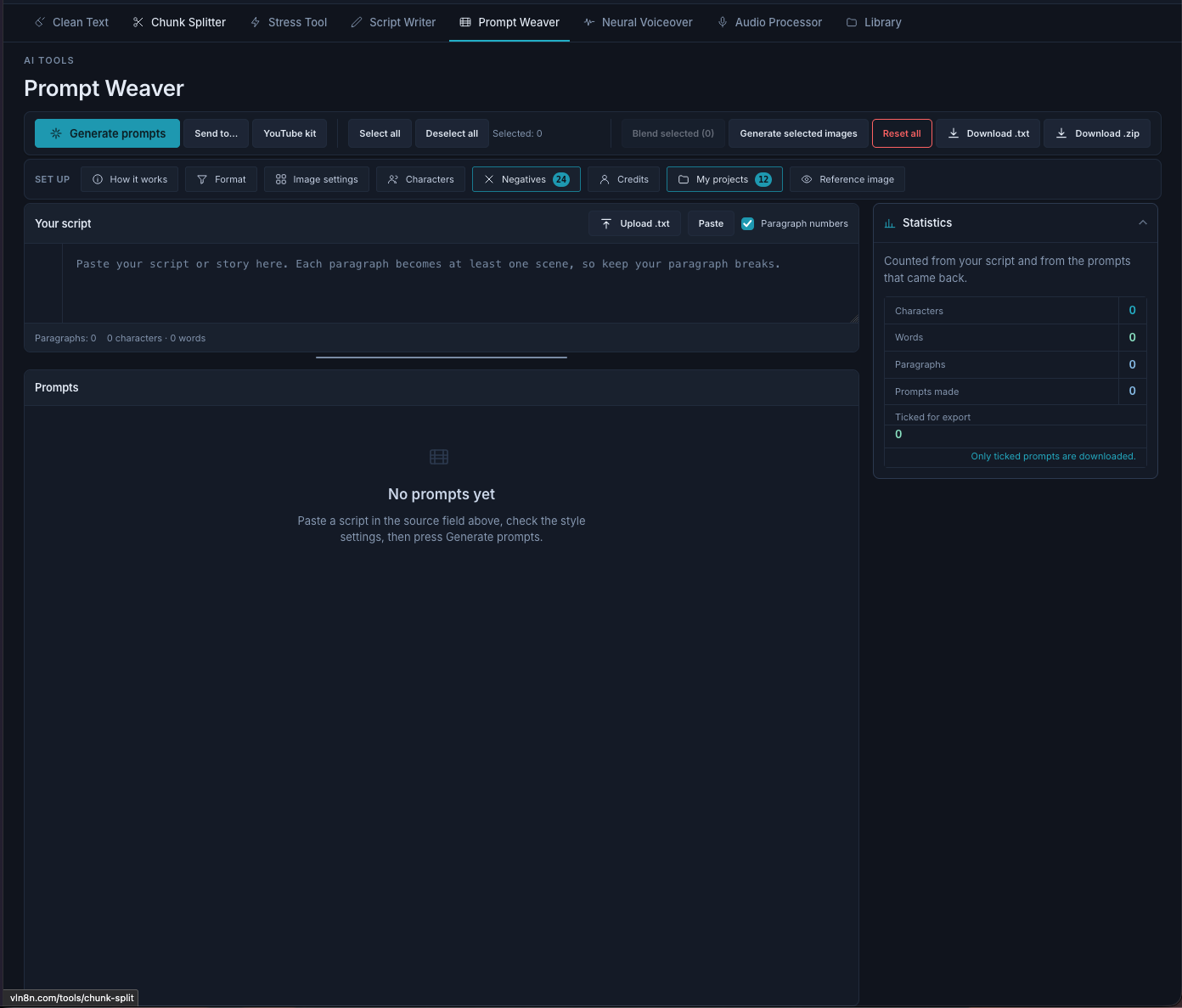Click Deselect all prompts
The image size is (1182, 1008).
(452, 133)
